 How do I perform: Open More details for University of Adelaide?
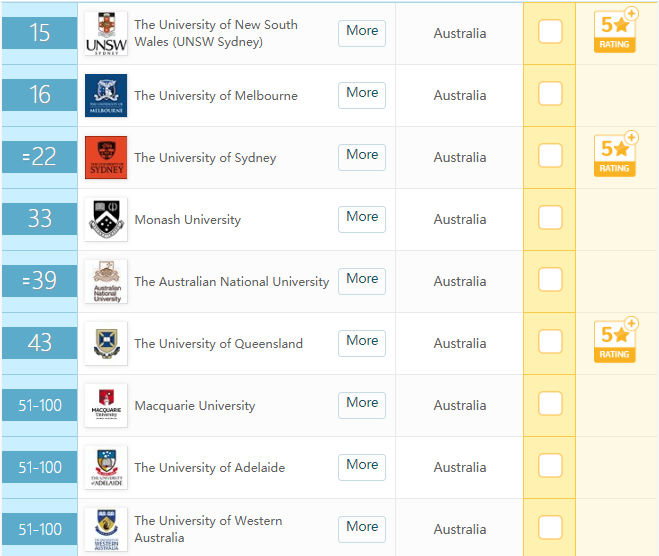(362, 465)
